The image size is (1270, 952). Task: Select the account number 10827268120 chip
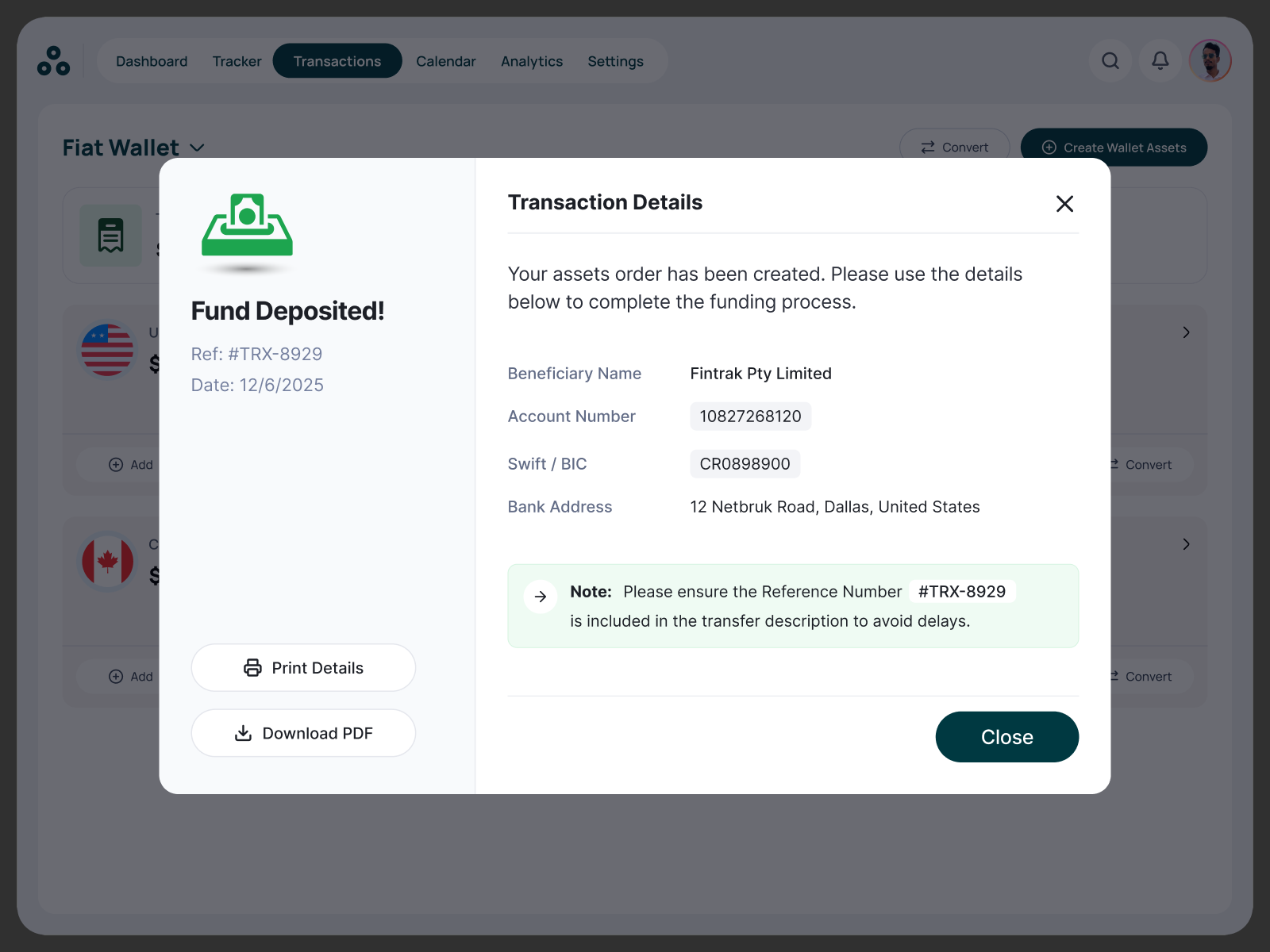pyautogui.click(x=749, y=416)
